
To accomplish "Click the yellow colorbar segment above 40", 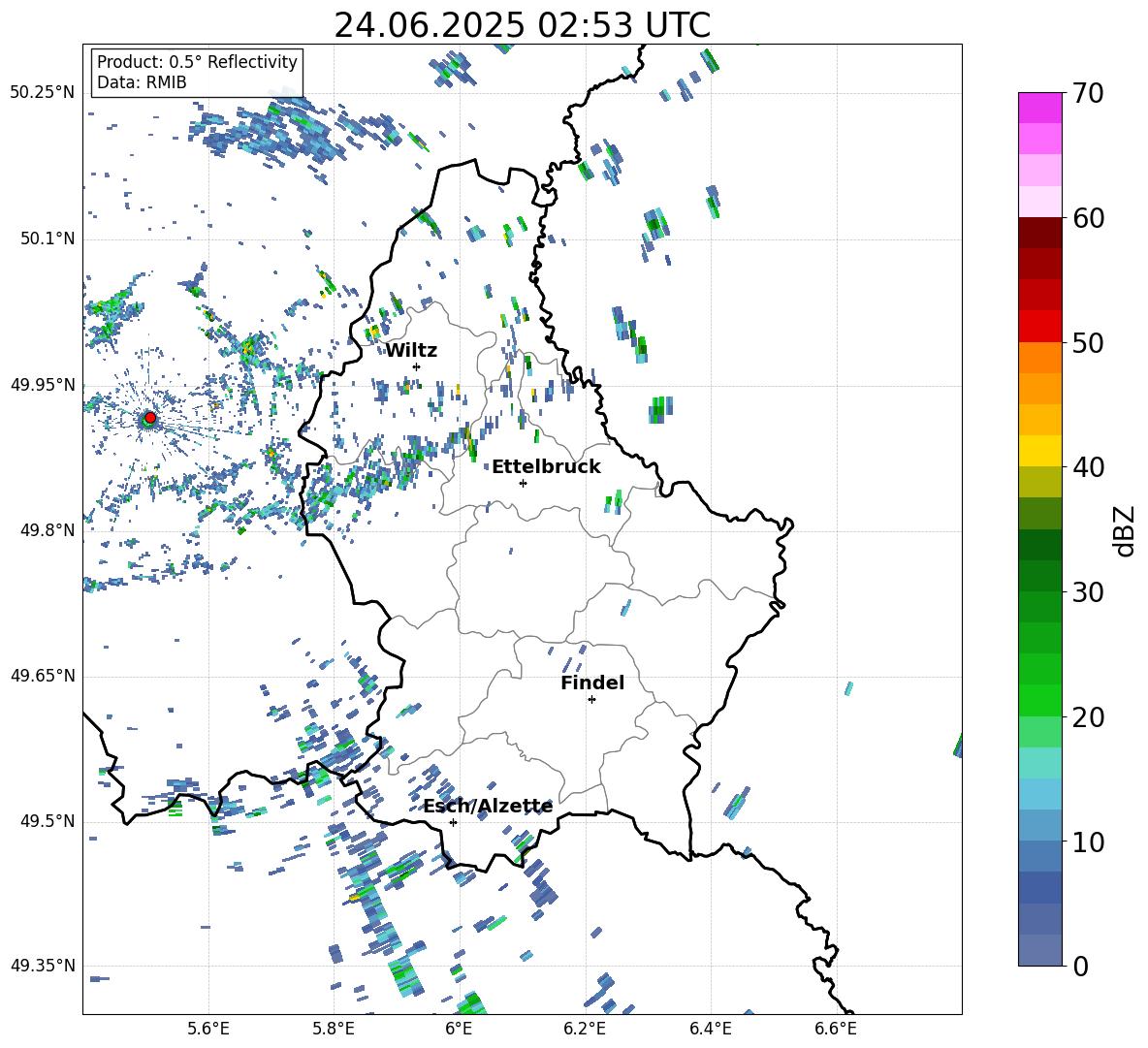I will (1039, 451).
